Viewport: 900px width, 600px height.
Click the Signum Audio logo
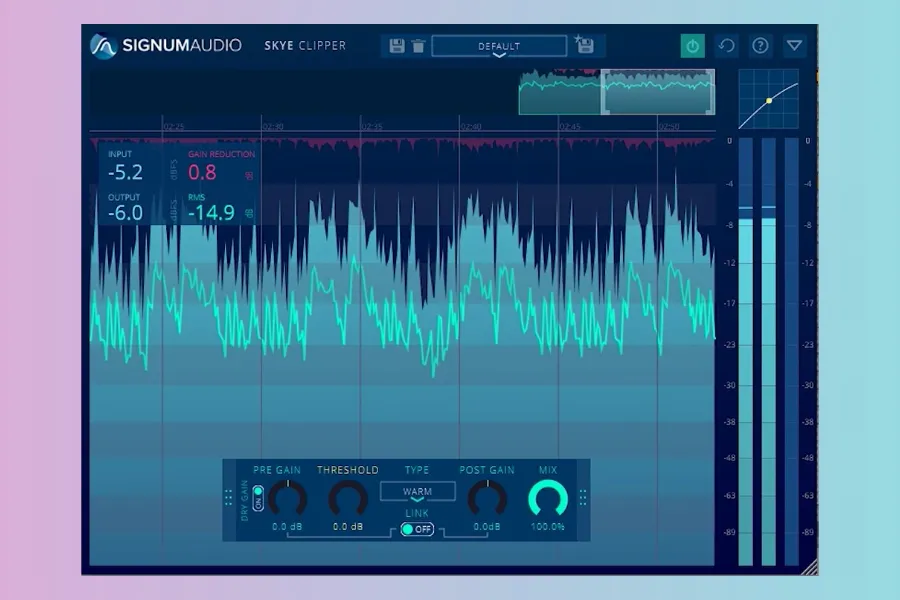coord(104,46)
